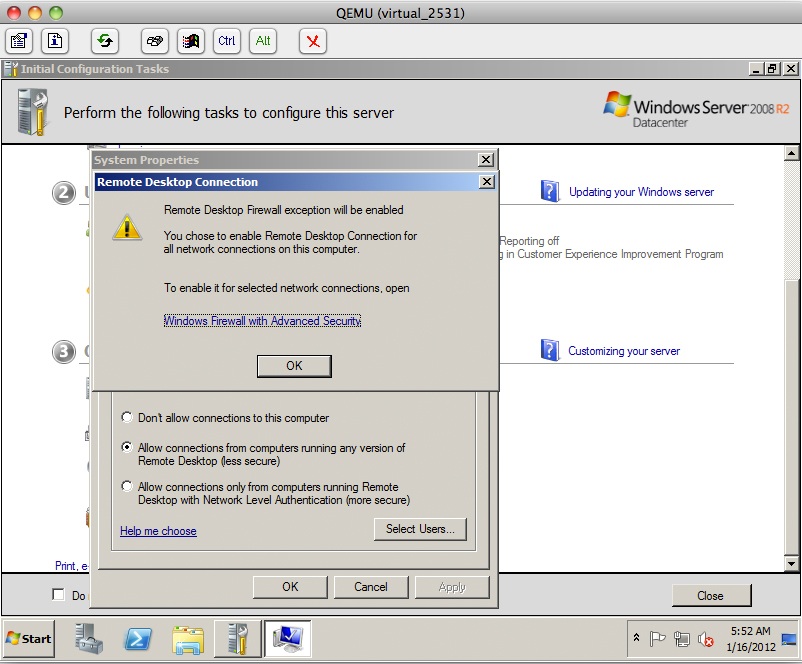
Task: Click the macOS yellow minimize button
Action: [x=35, y=12]
